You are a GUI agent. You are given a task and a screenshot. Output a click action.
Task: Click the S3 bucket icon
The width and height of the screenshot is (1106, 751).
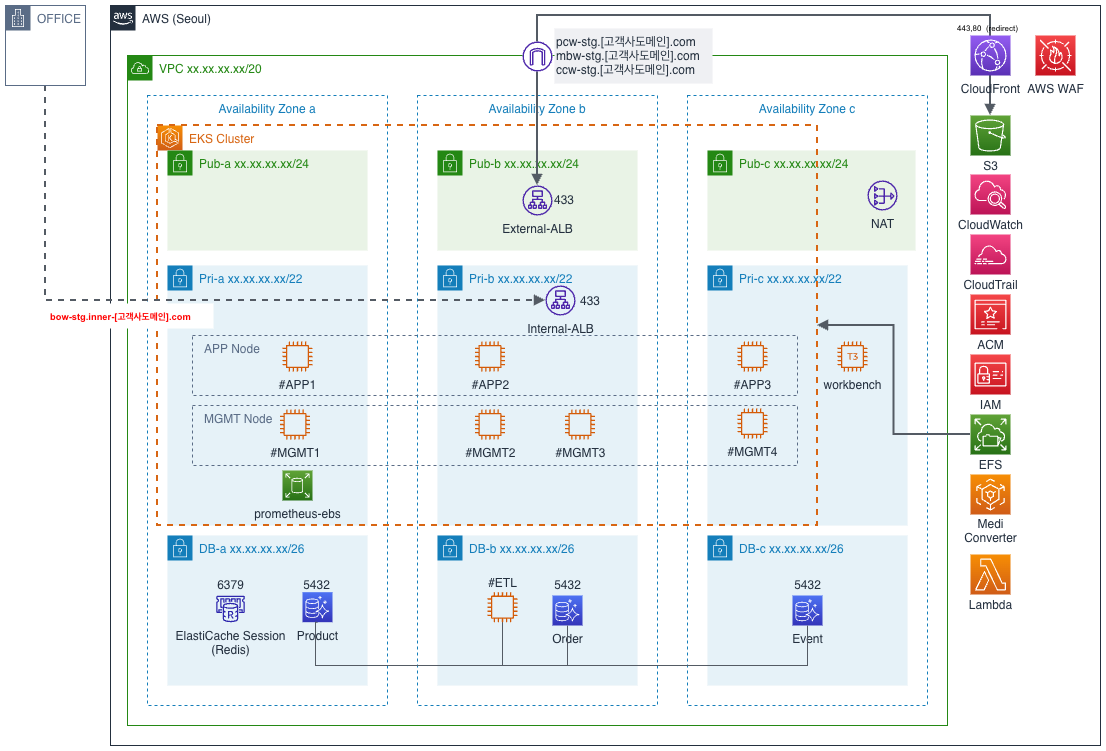[991, 135]
